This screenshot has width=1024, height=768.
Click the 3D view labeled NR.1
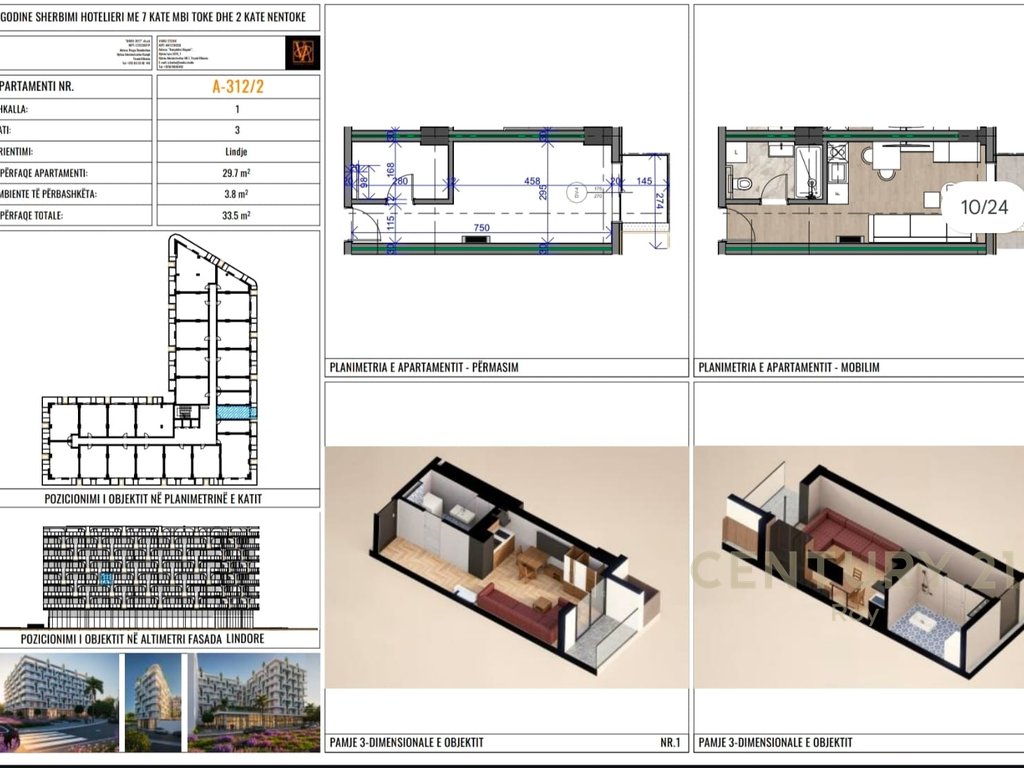click(x=507, y=565)
